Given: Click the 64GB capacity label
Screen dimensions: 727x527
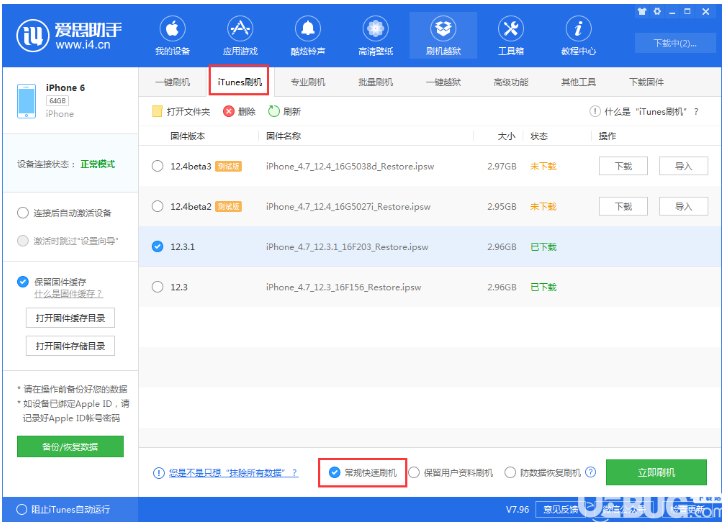Looking at the screenshot, I should pos(57,101).
